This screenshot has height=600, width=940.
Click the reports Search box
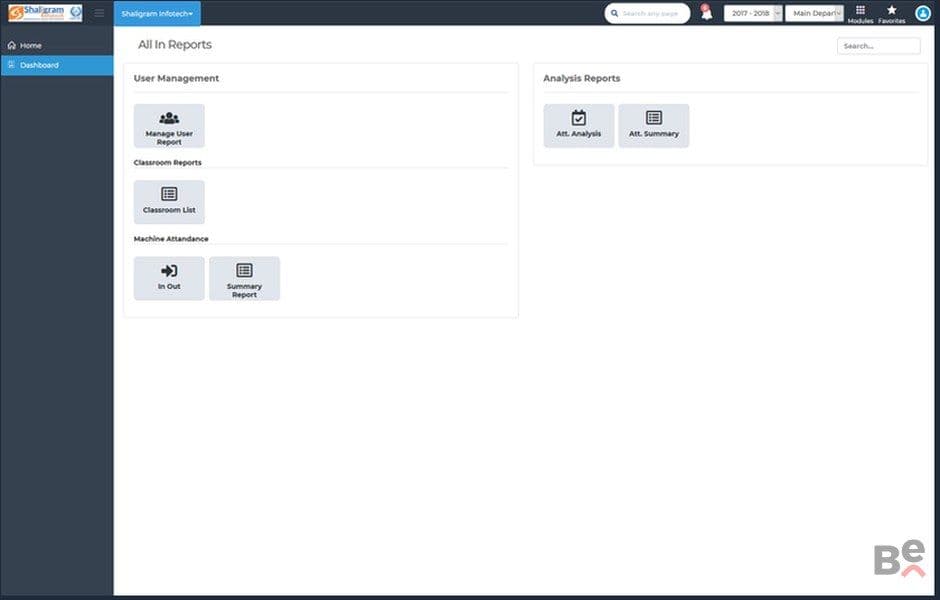click(x=878, y=46)
